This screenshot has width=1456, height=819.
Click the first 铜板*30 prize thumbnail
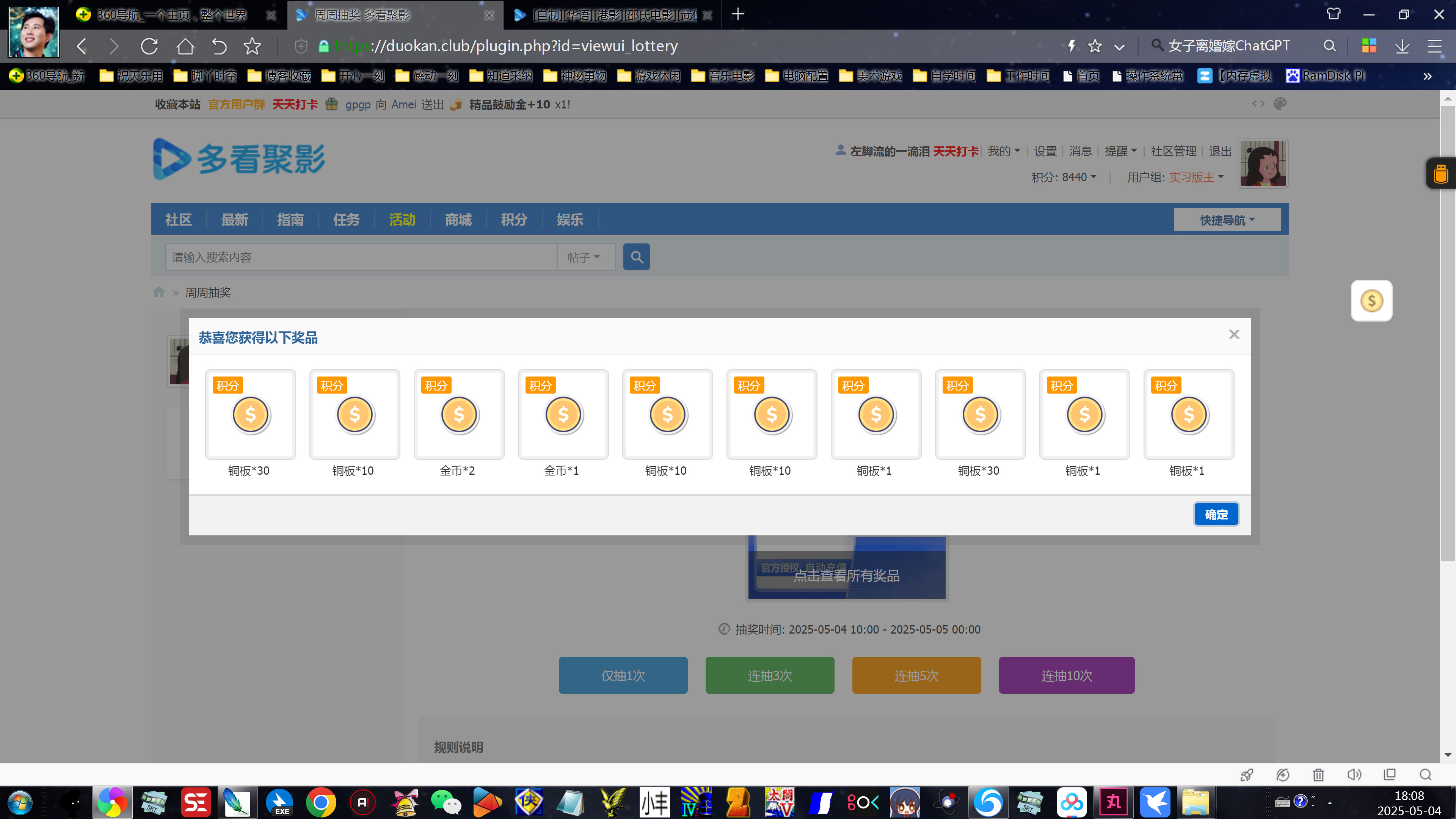coord(250,414)
